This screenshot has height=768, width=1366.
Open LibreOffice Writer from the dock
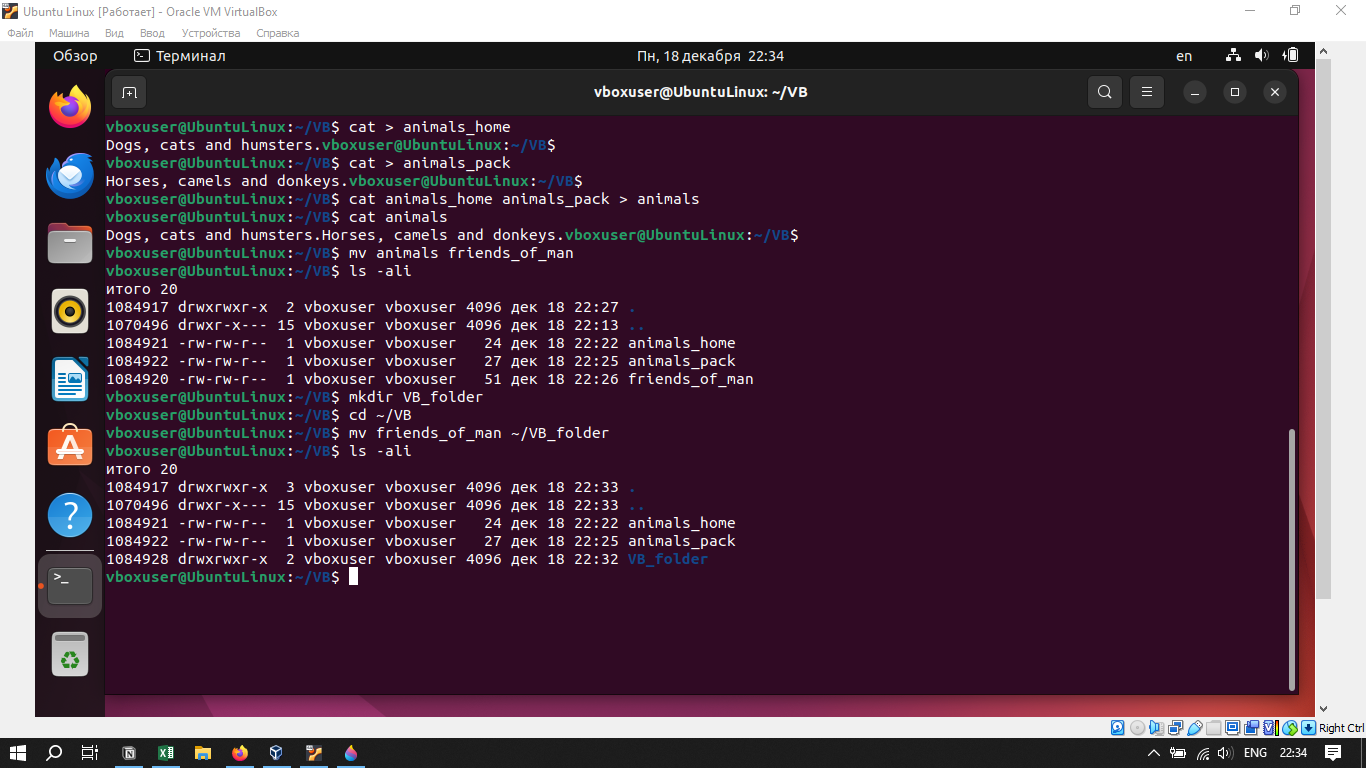(x=70, y=379)
